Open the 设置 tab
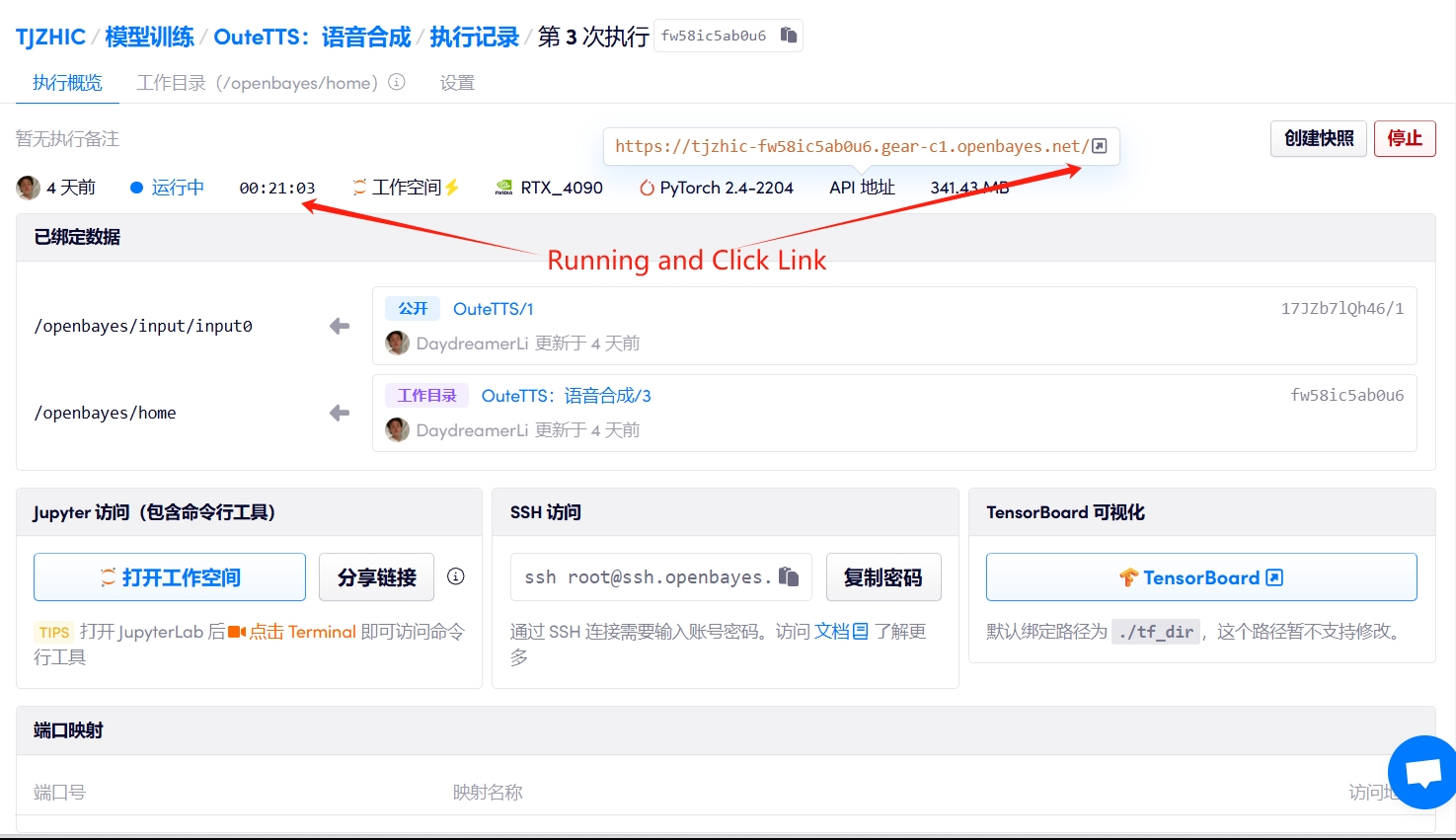Screen dimensions: 1456x840 (457, 83)
